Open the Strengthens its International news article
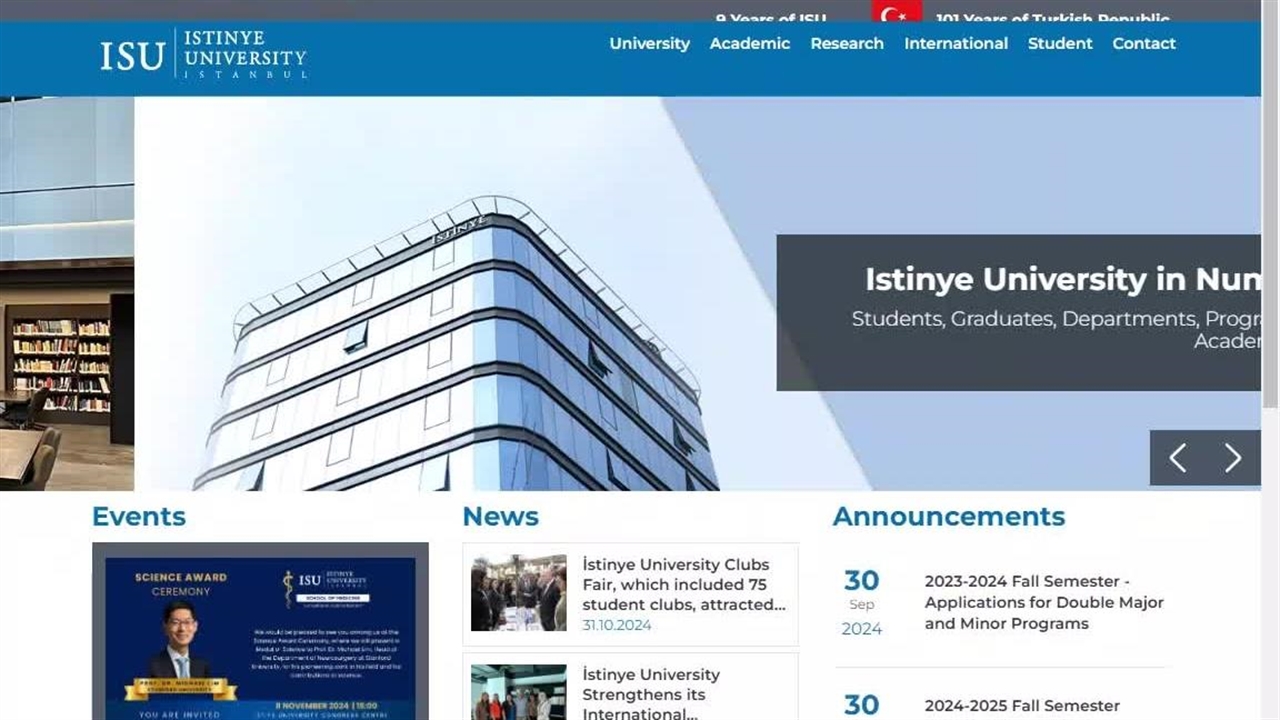Image resolution: width=1280 pixels, height=720 pixels. click(x=650, y=693)
